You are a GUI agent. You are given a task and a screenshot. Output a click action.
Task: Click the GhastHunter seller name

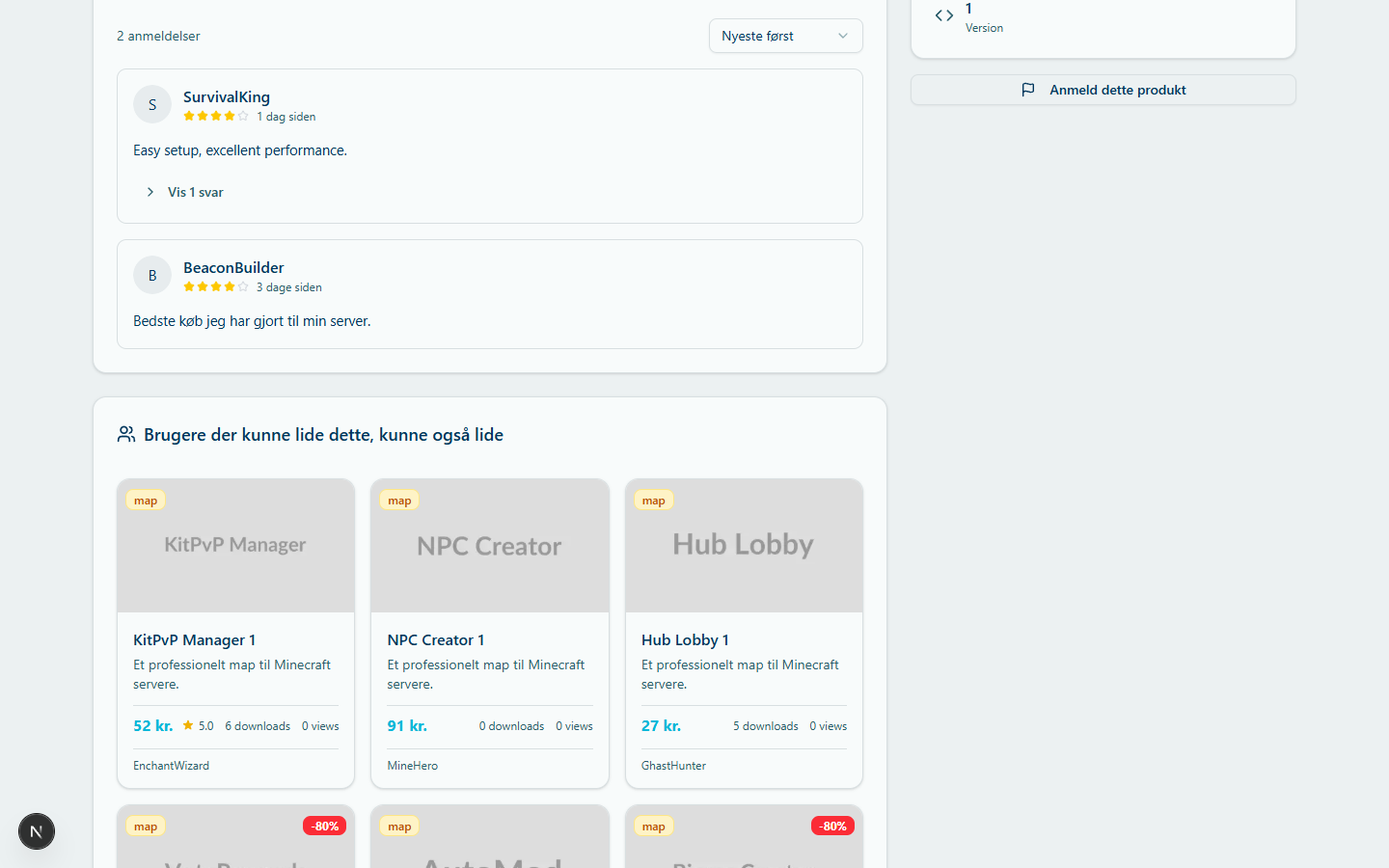coord(674,766)
